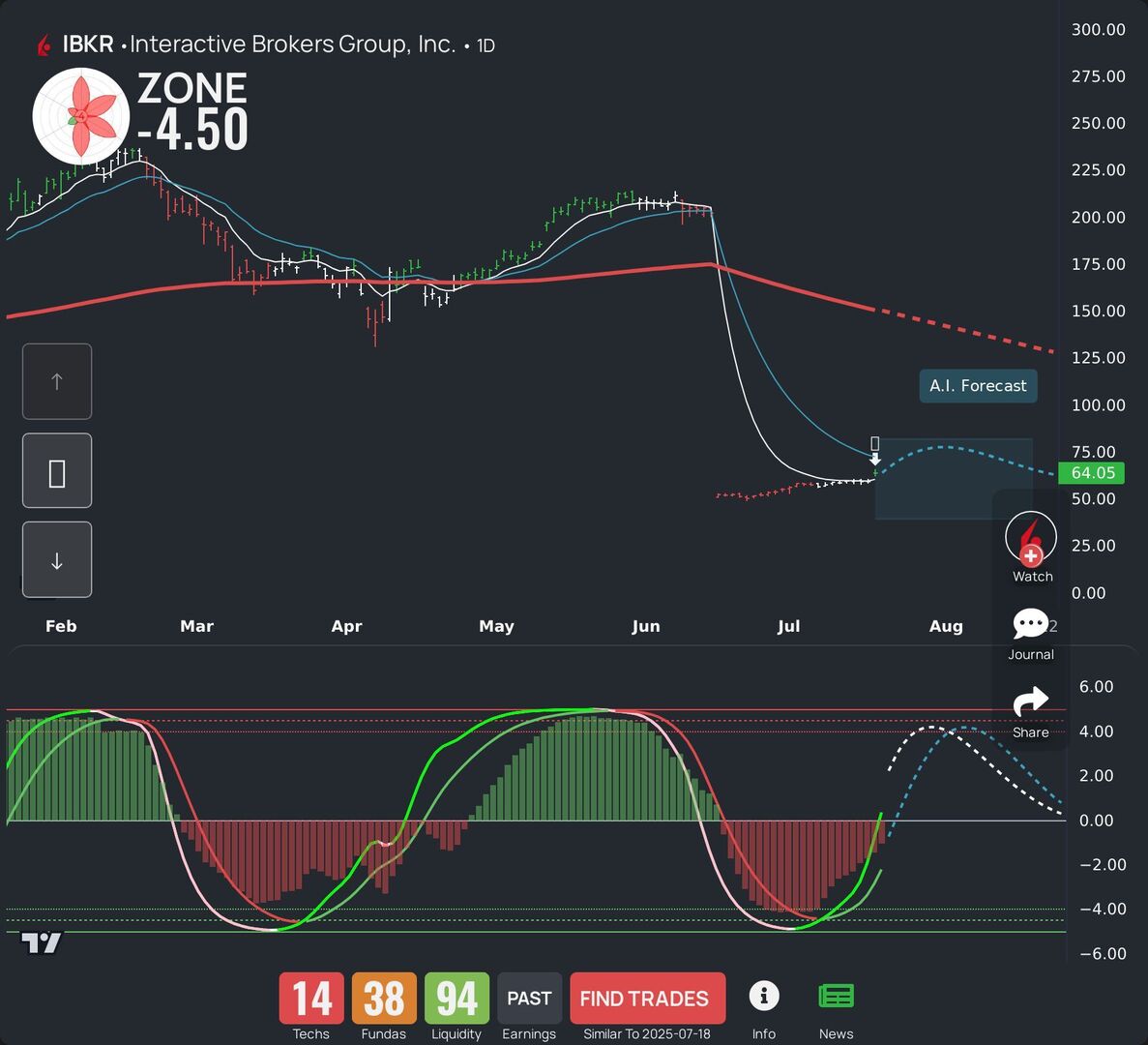The width and height of the screenshot is (1148, 1045).
Task: Tap the up arrow navigation button
Action: pyautogui.click(x=57, y=381)
